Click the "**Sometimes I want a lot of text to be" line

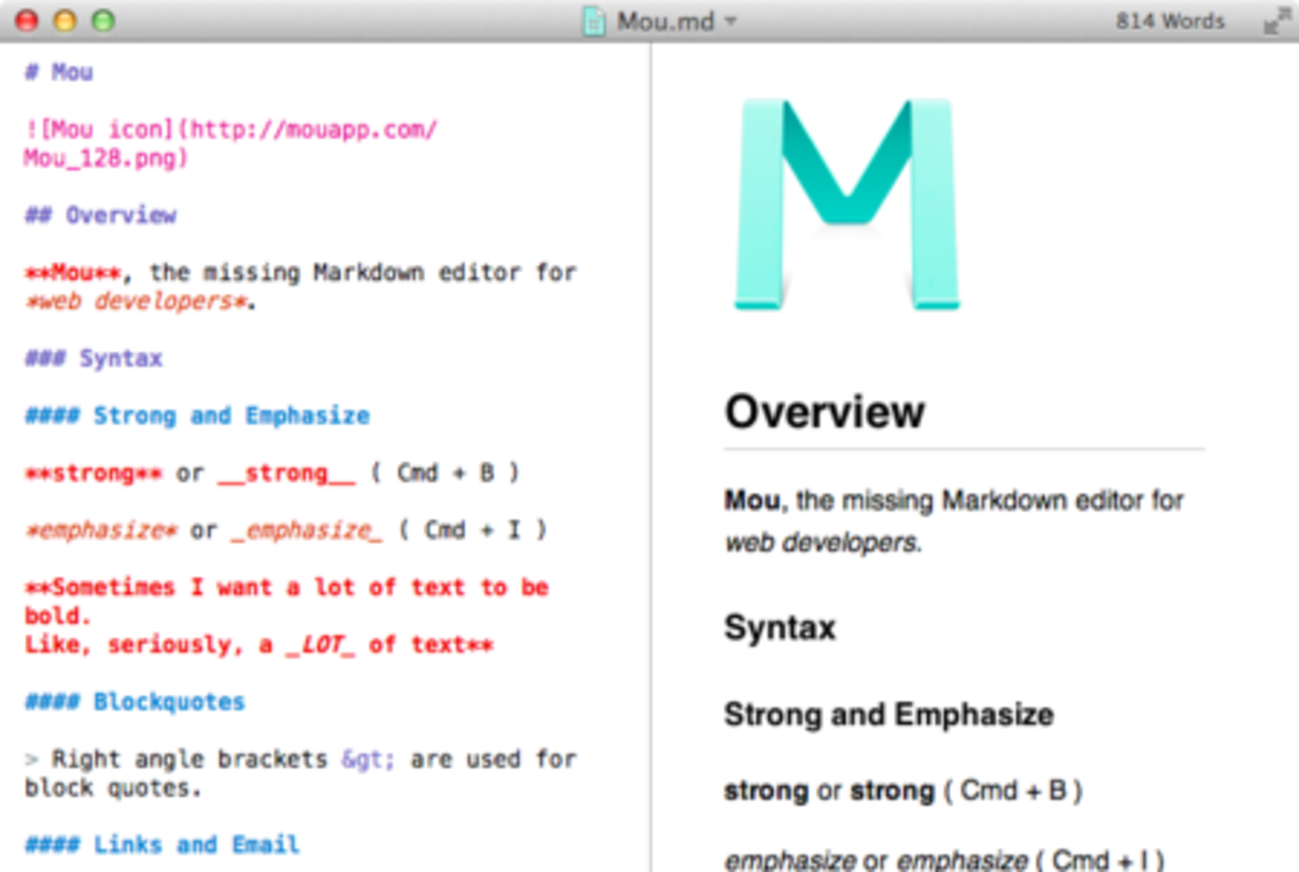pos(286,587)
